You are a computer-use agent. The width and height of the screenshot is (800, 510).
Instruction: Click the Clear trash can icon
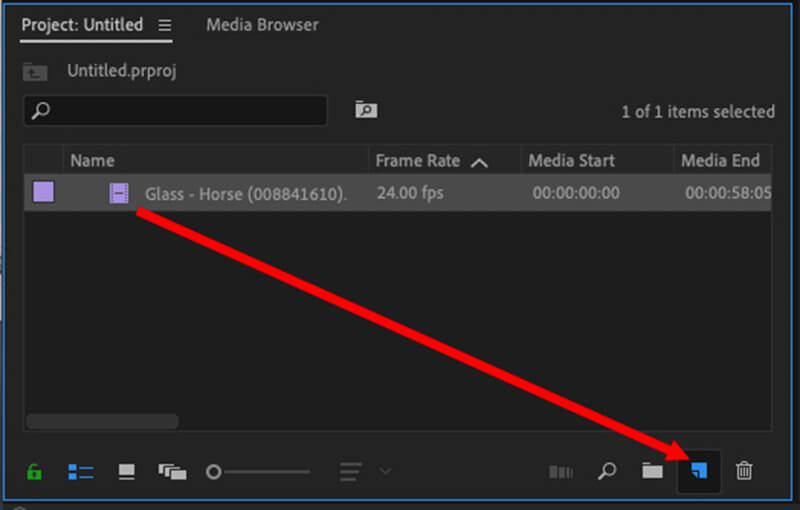pos(744,470)
